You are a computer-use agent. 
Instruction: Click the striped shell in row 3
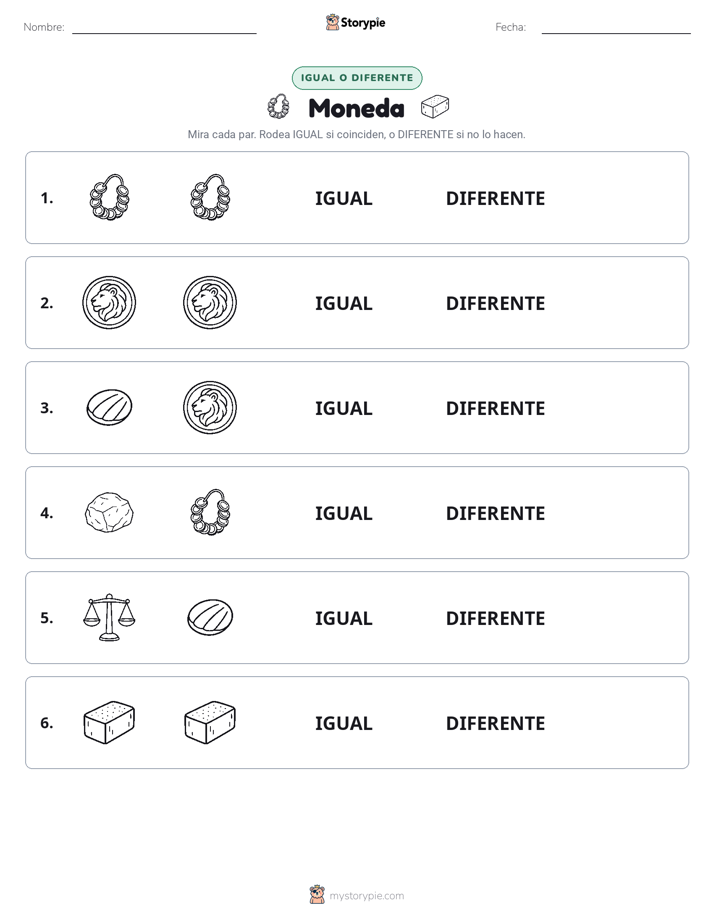[109, 407]
